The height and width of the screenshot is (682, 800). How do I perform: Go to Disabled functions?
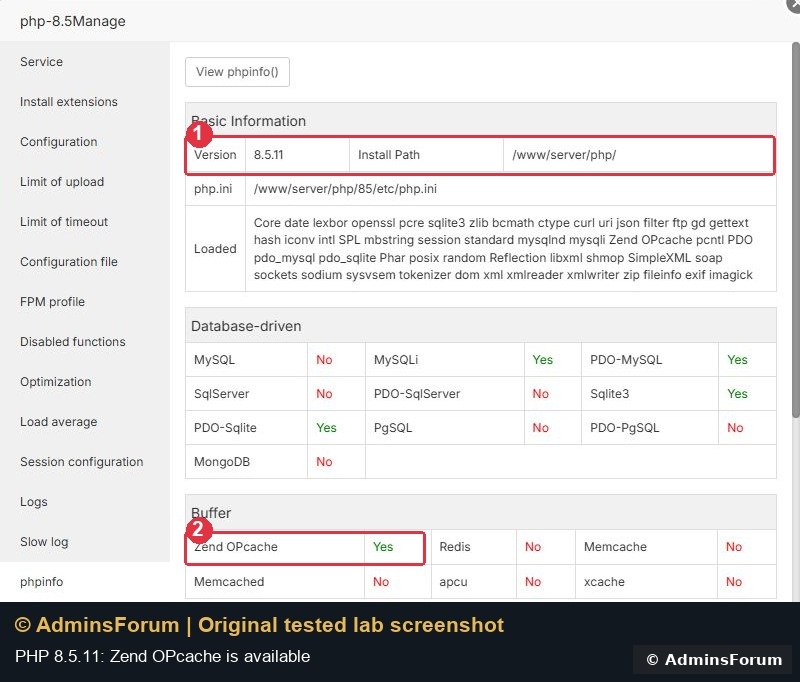pos(72,342)
